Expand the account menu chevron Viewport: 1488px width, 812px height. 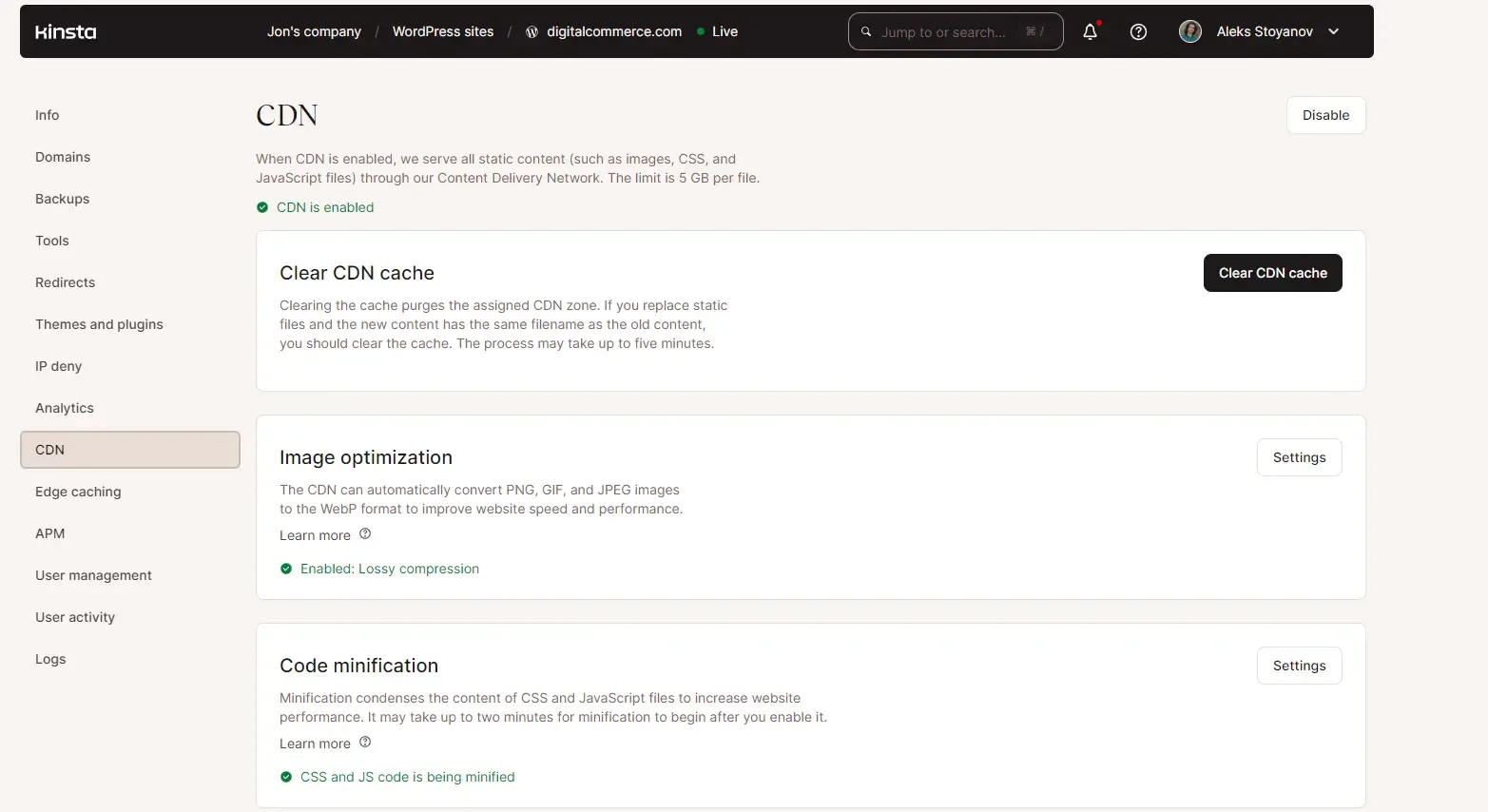1334,31
